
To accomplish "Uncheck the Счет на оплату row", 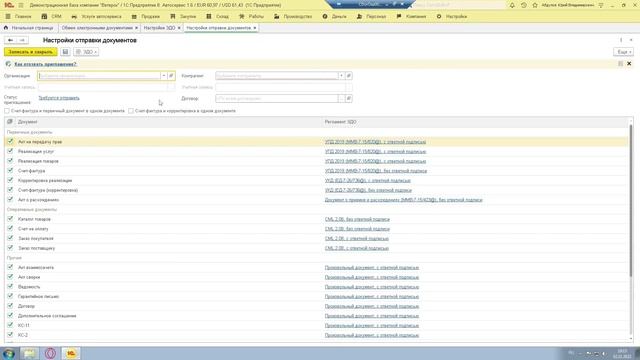I will click(10, 229).
